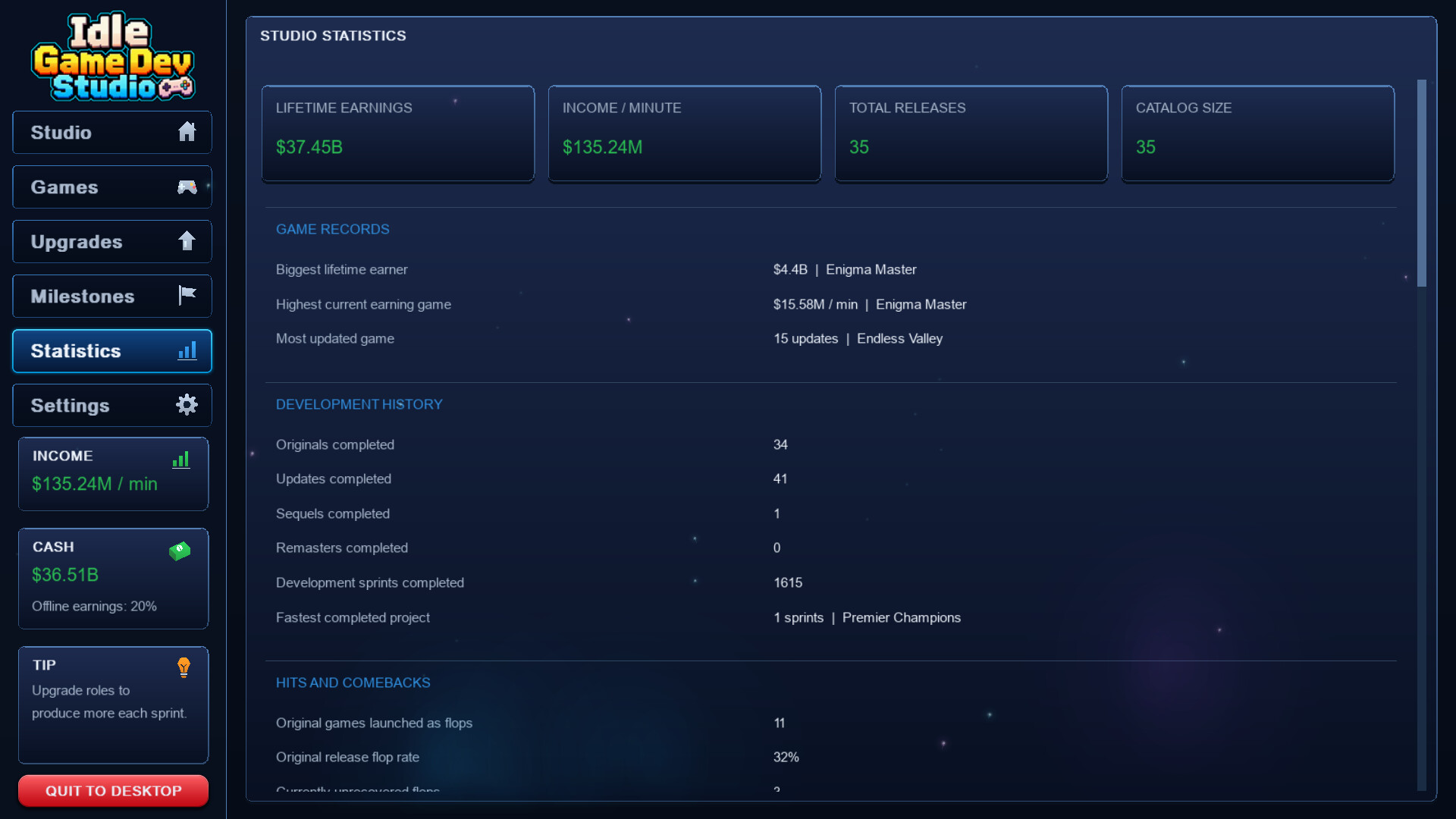Screen dimensions: 1456x819
Task: Click the green cash bundle icon
Action: click(x=180, y=551)
